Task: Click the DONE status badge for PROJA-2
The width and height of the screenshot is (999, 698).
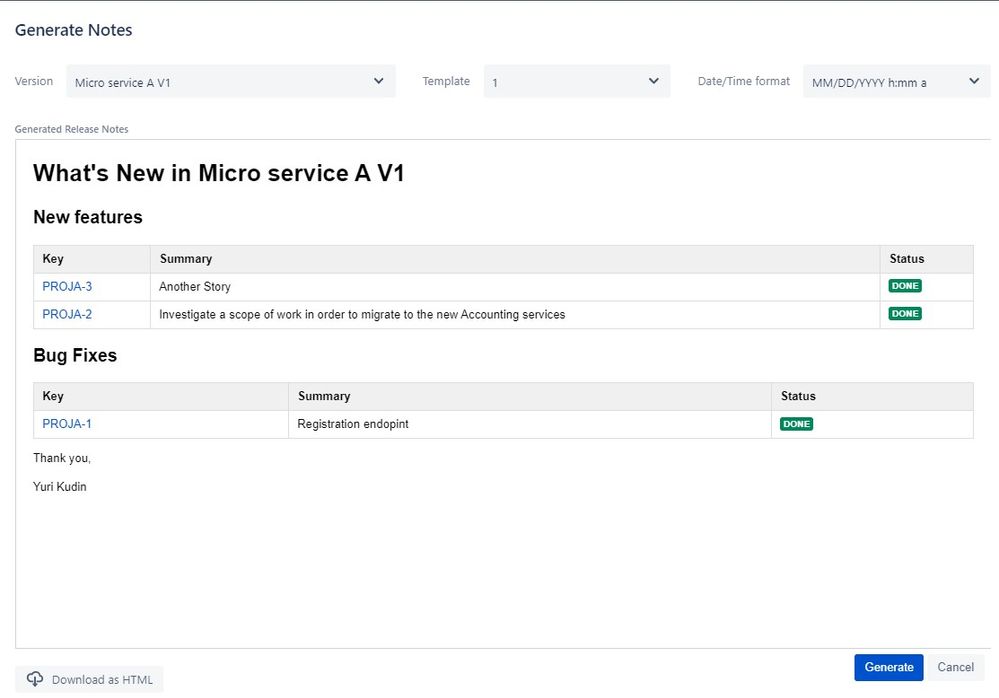Action: coord(905,313)
